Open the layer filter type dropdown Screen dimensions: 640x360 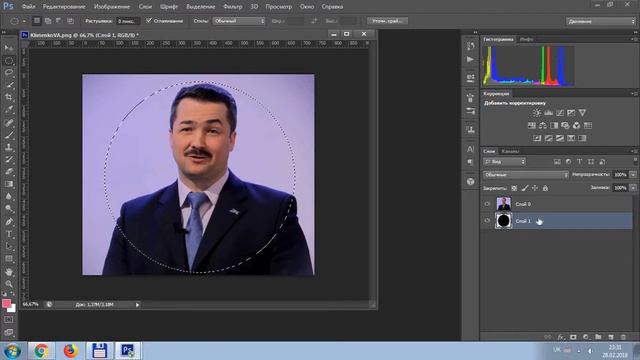(504, 162)
